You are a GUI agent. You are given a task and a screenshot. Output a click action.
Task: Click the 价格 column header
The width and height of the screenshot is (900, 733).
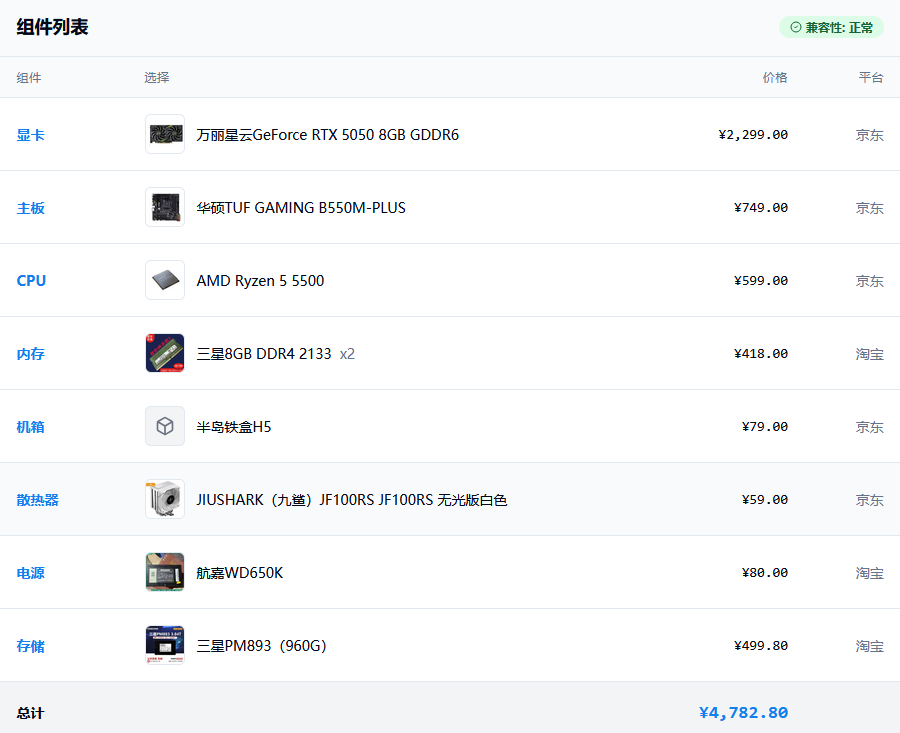775,77
